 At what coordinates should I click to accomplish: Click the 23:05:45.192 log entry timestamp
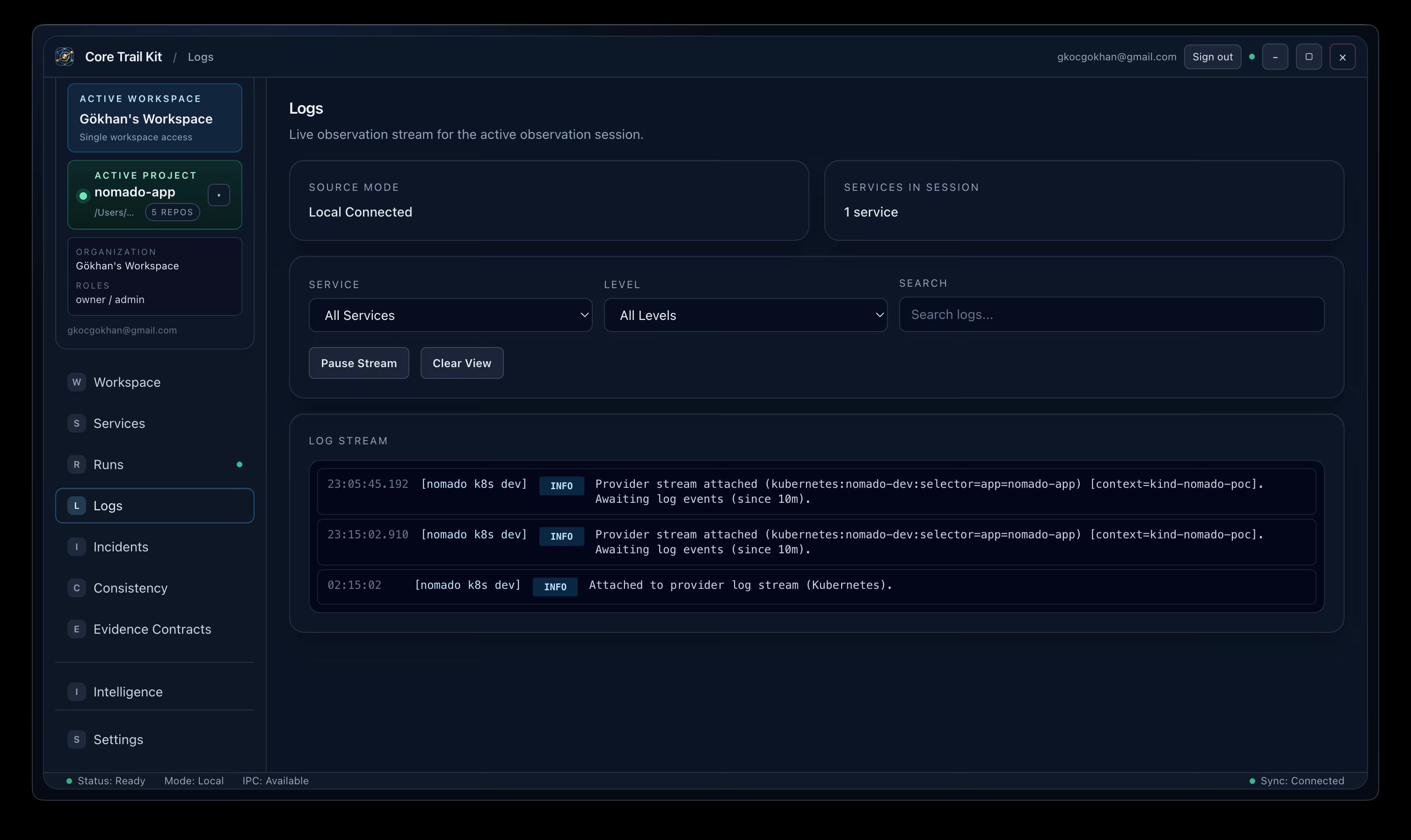coord(368,484)
